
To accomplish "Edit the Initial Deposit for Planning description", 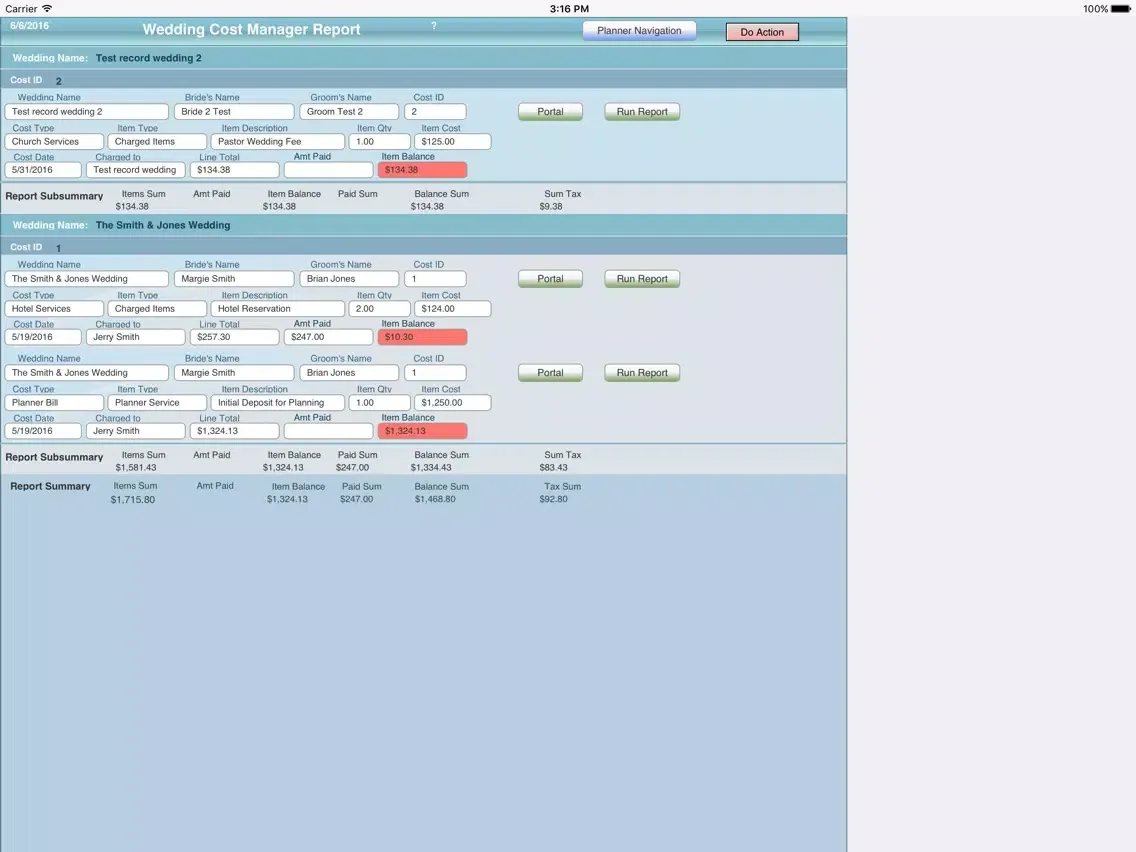I will 277,402.
